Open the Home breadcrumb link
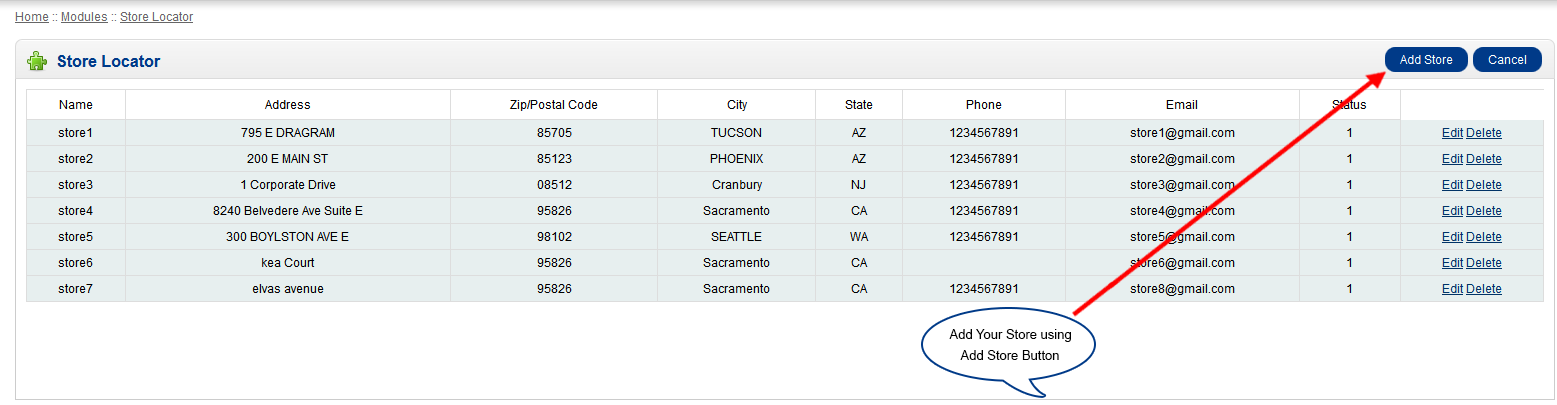Screen dimensions: 1557x405 pos(32,17)
